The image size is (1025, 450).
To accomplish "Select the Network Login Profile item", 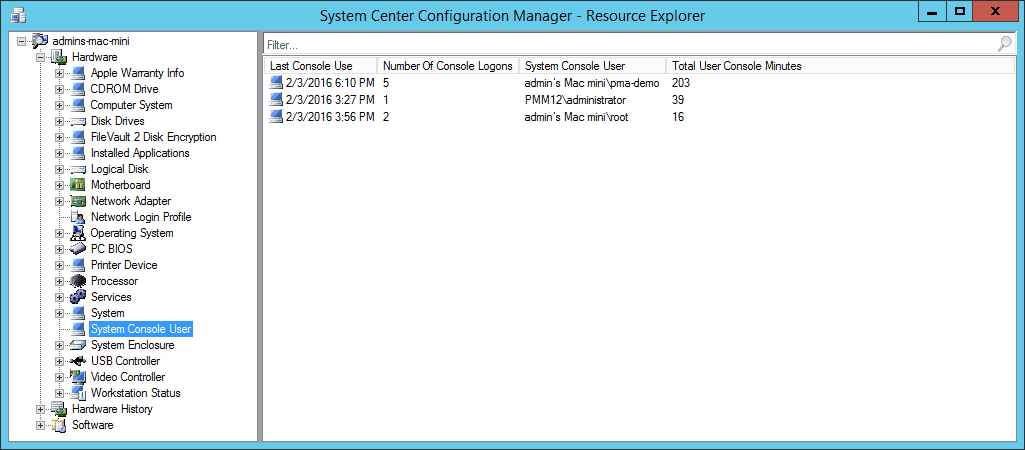I will point(141,217).
